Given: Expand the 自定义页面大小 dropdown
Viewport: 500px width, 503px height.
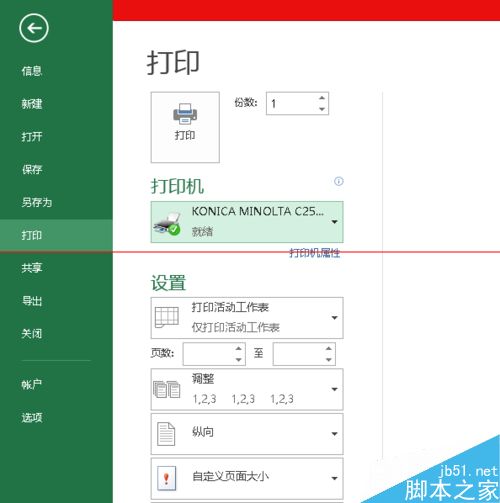Looking at the screenshot, I should coord(334,478).
